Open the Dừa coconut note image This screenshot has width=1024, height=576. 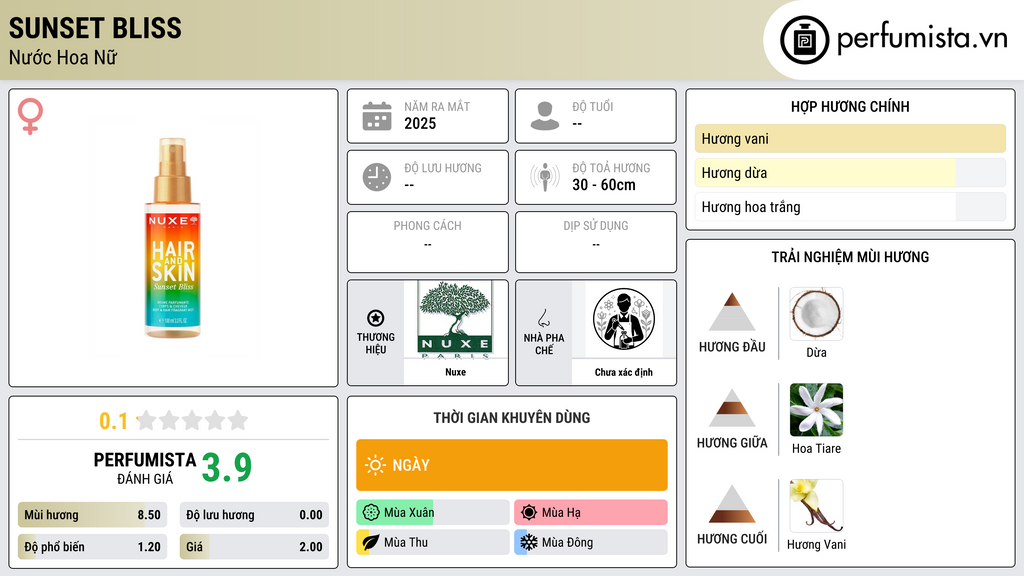pos(816,314)
